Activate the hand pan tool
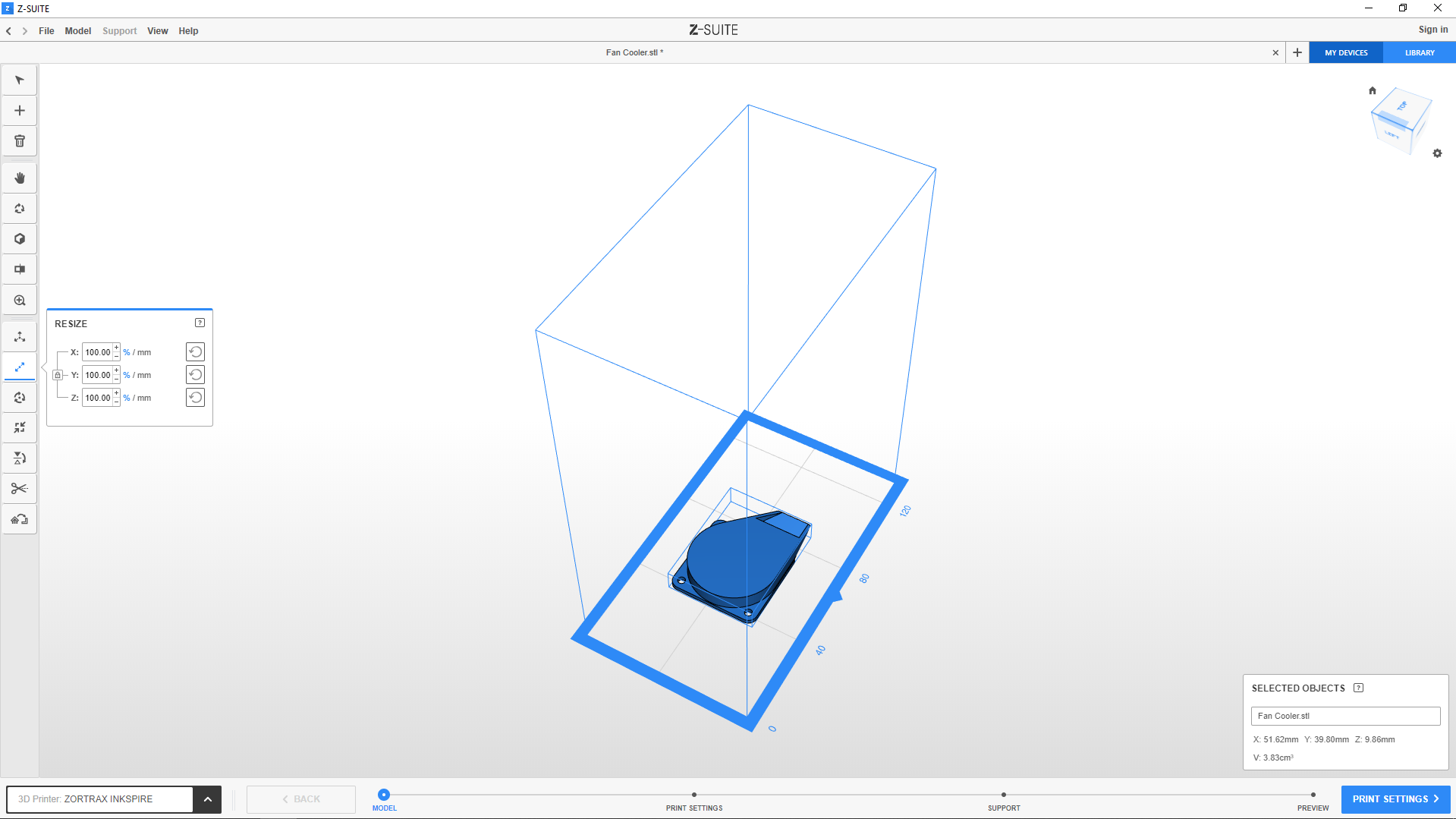The image size is (1456, 819). tap(20, 178)
